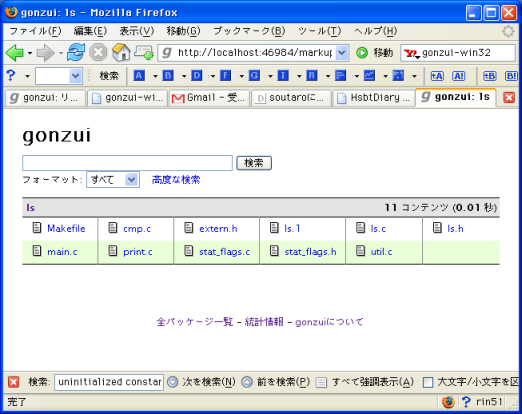Go to the home page icon
The height and width of the screenshot is (414, 522).
[x=121, y=52]
